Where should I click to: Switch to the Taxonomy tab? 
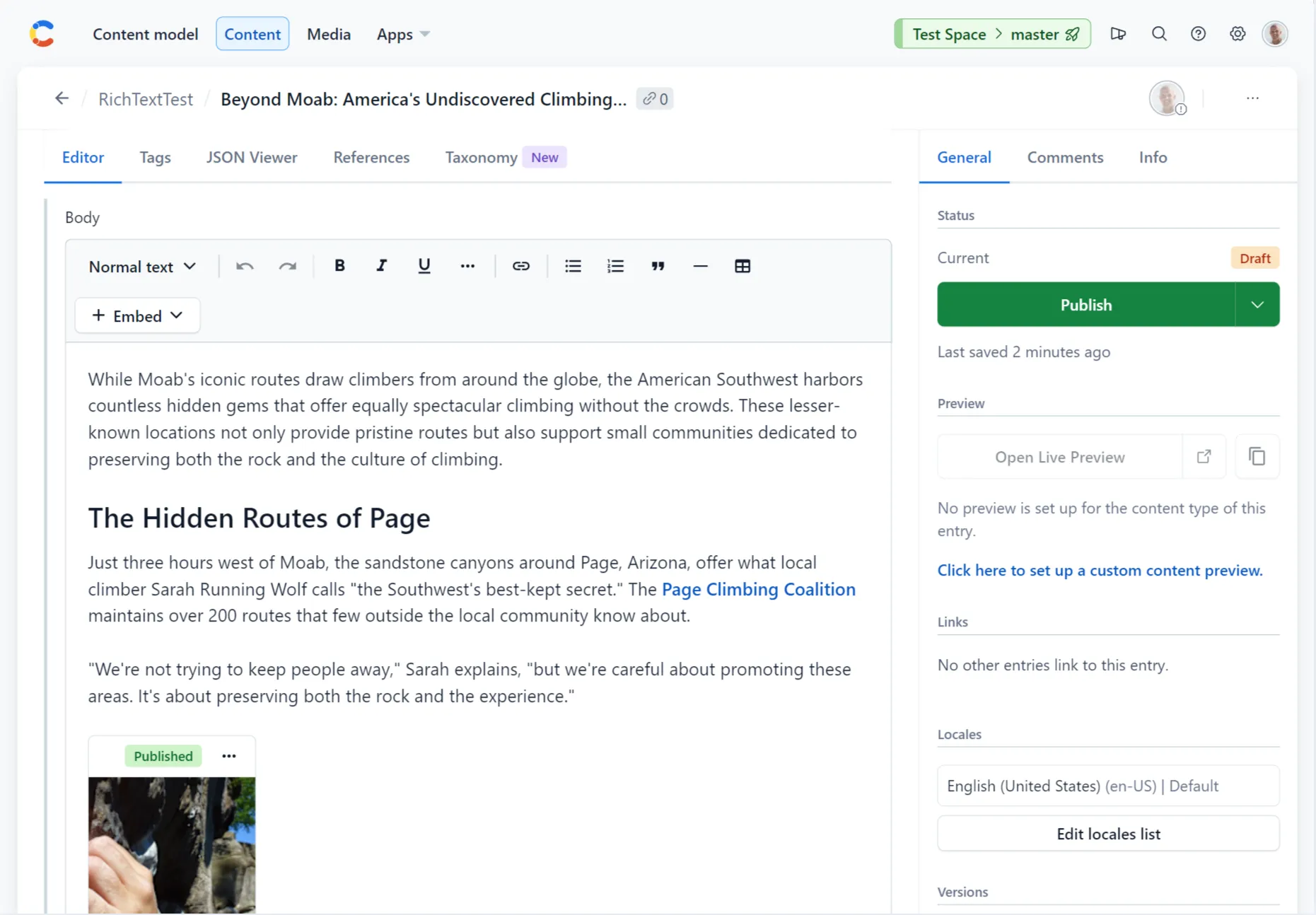[505, 157]
